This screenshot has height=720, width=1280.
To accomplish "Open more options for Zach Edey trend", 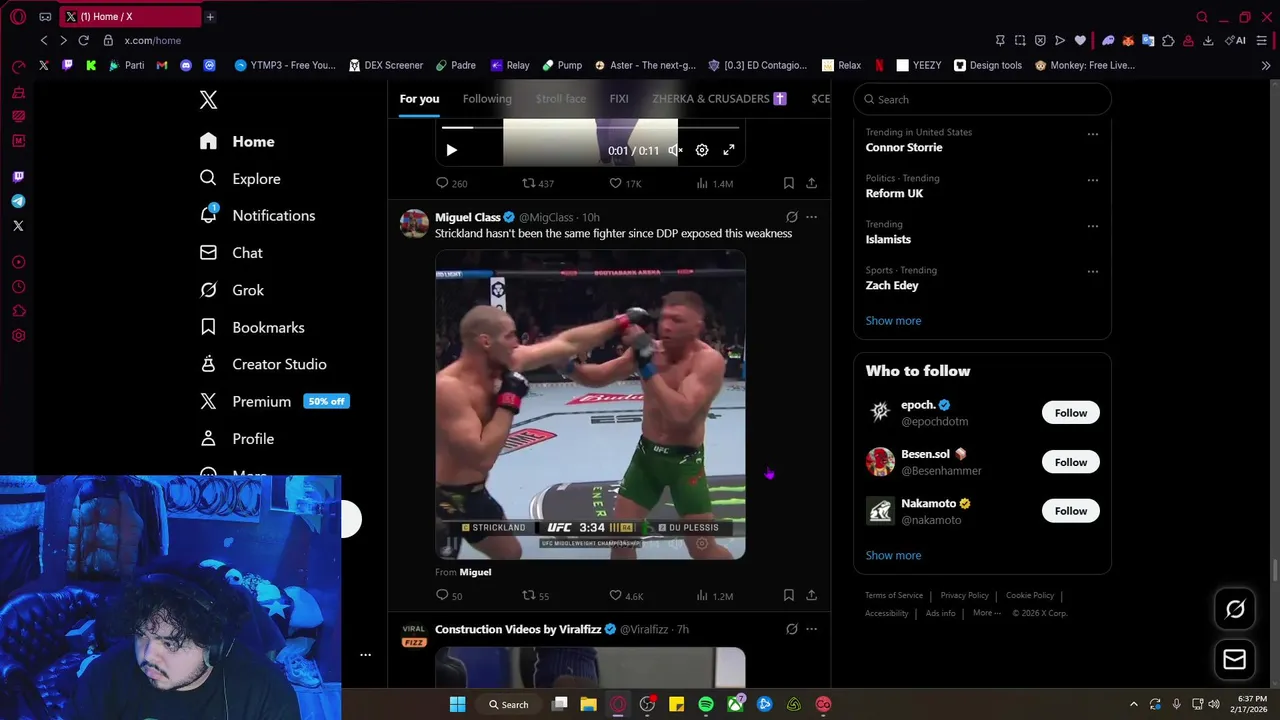I will pyautogui.click(x=1092, y=272).
